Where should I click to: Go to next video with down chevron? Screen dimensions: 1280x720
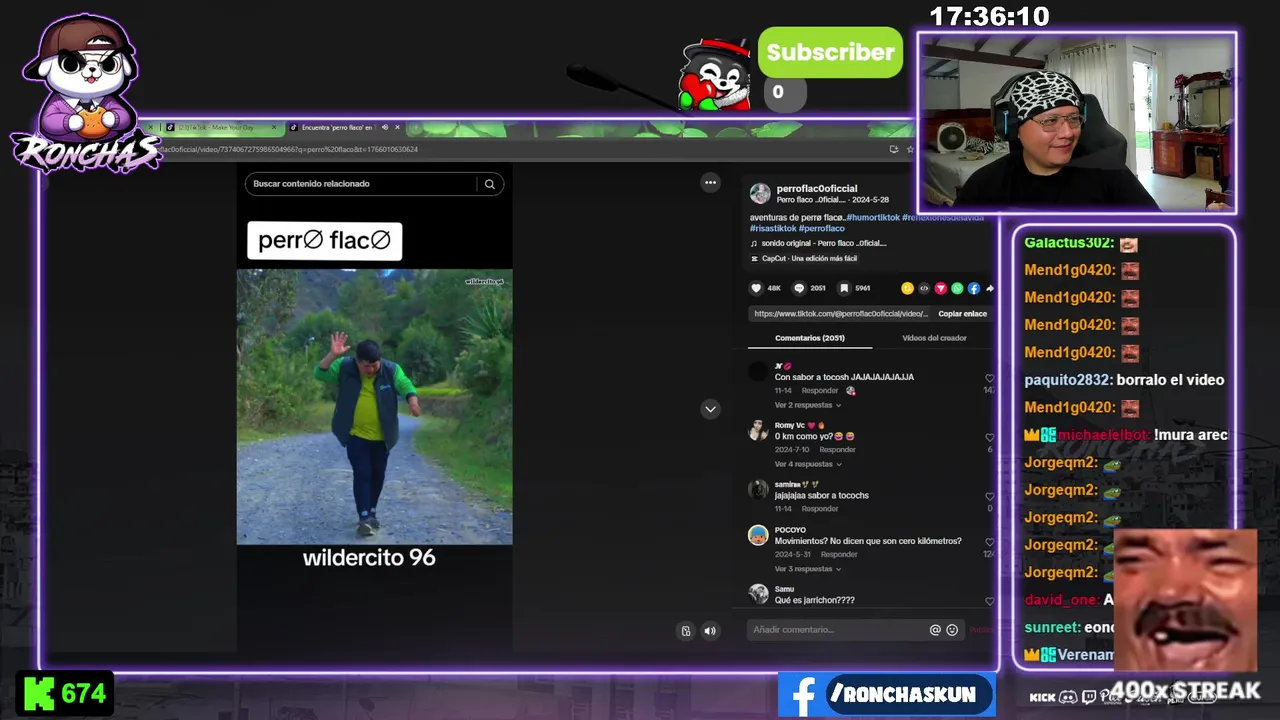(x=710, y=409)
